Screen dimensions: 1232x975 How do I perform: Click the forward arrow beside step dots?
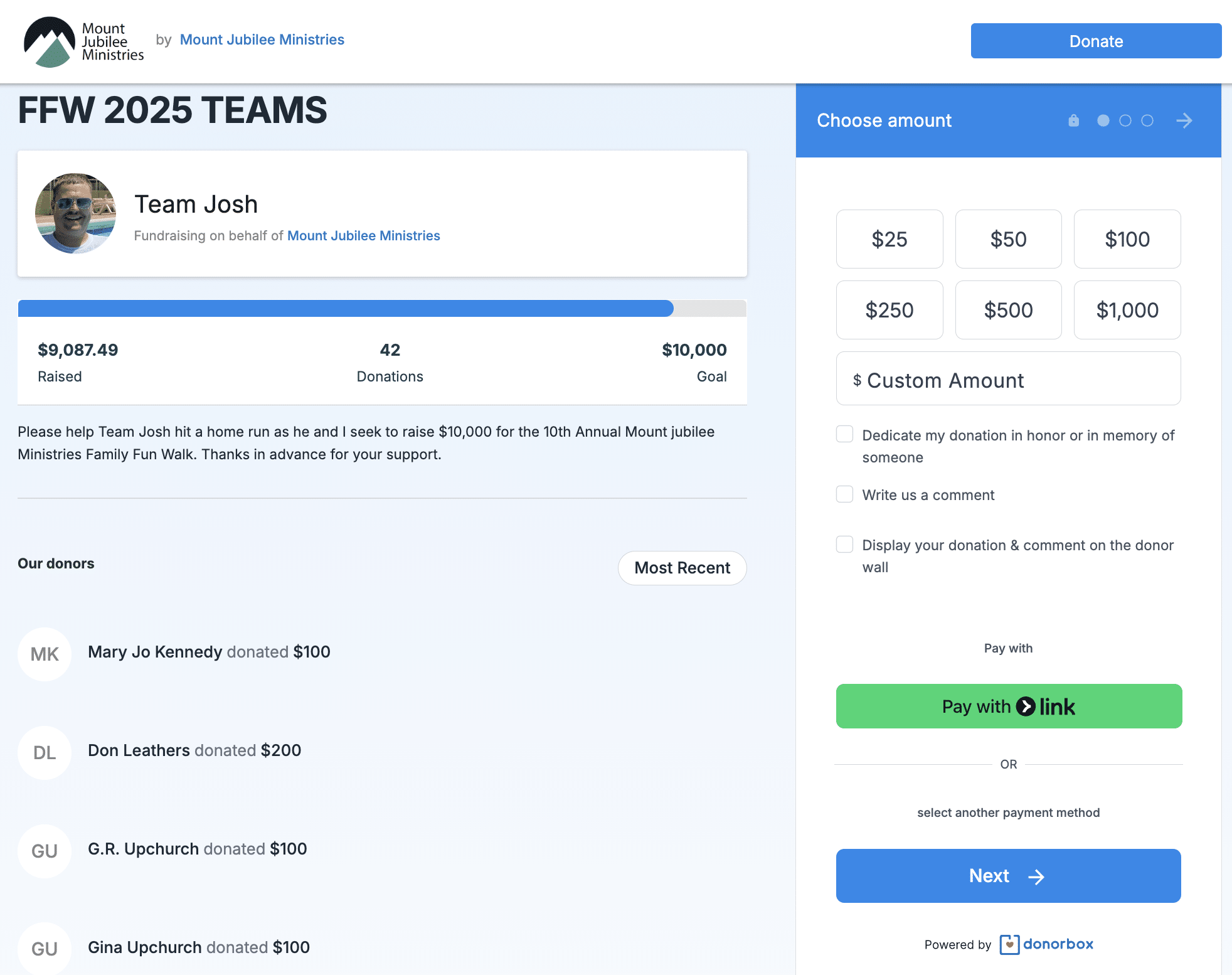pos(1184,120)
